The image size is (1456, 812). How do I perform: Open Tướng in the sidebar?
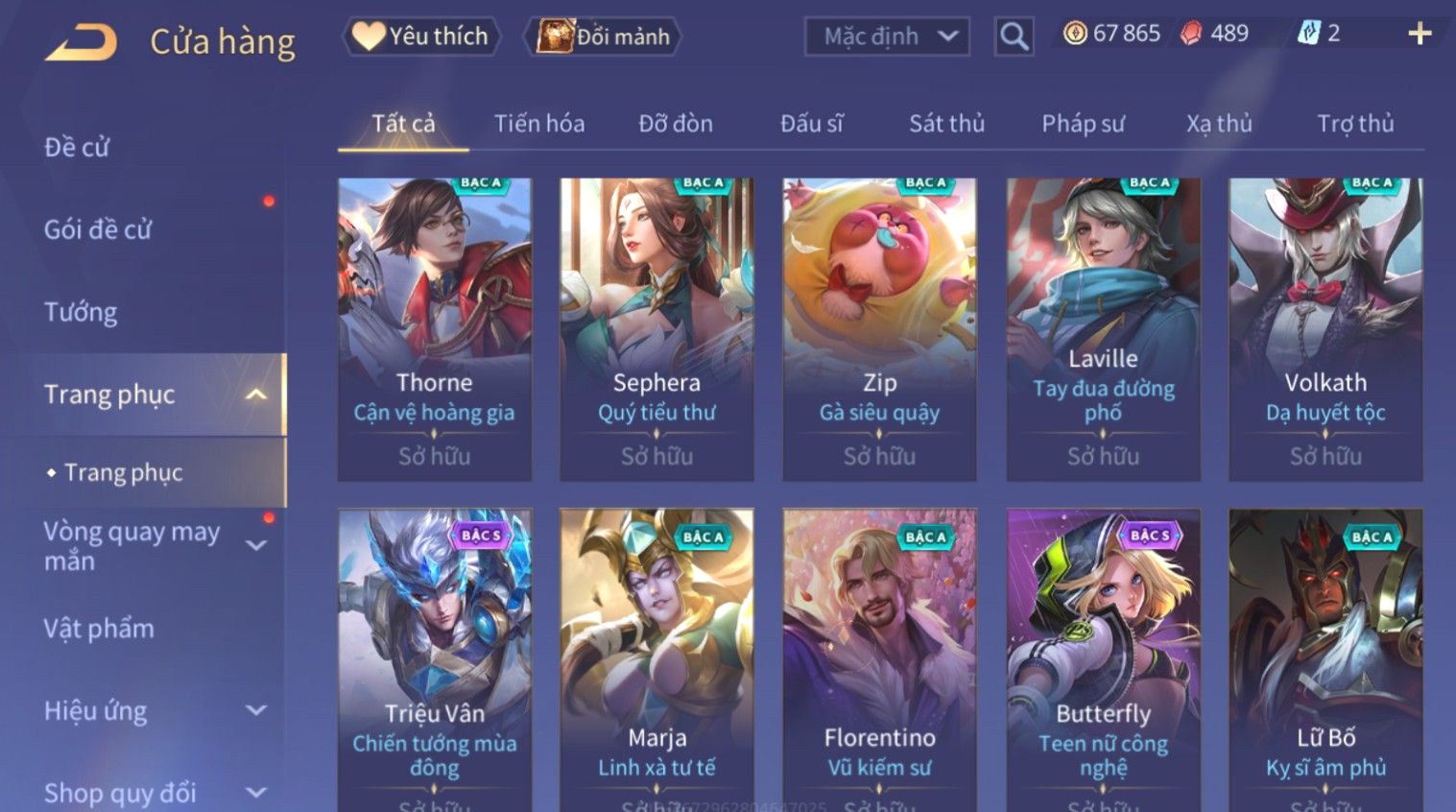[81, 312]
